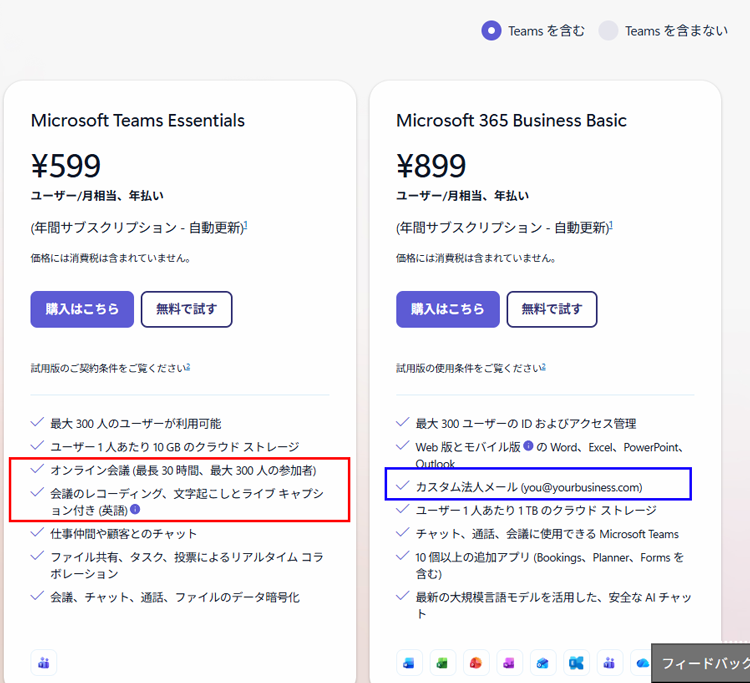The image size is (750, 683).
Task: Click ID およびアクセス管理 feature
Action: (x=526, y=424)
